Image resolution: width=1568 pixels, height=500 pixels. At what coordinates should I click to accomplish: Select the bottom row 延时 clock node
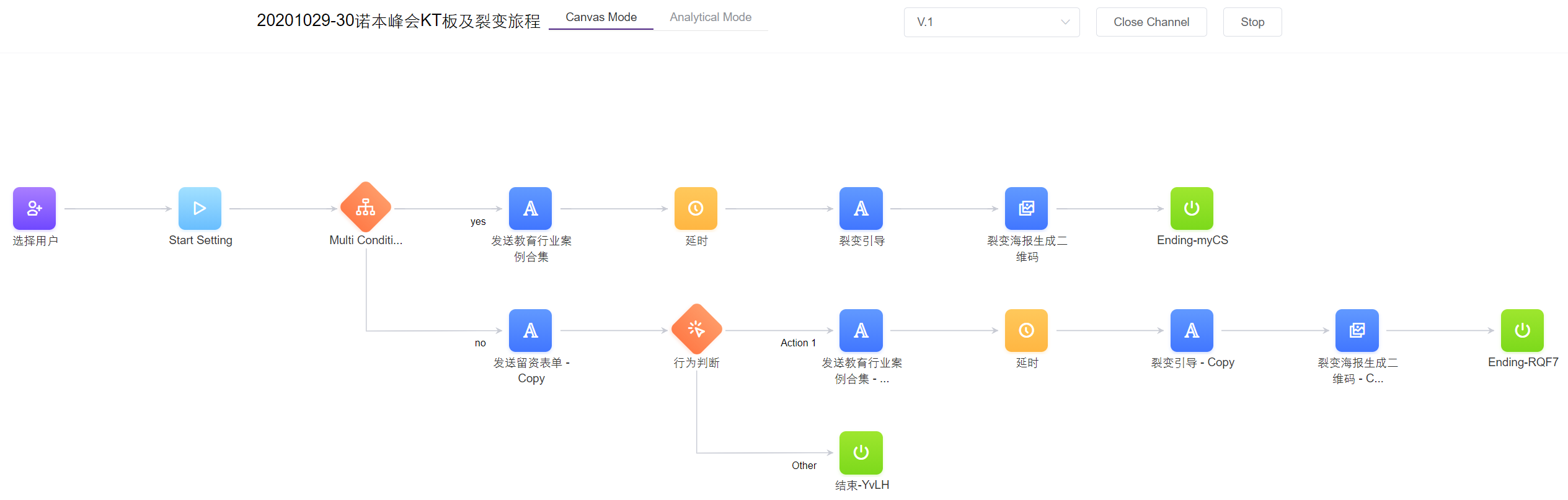coord(1026,330)
